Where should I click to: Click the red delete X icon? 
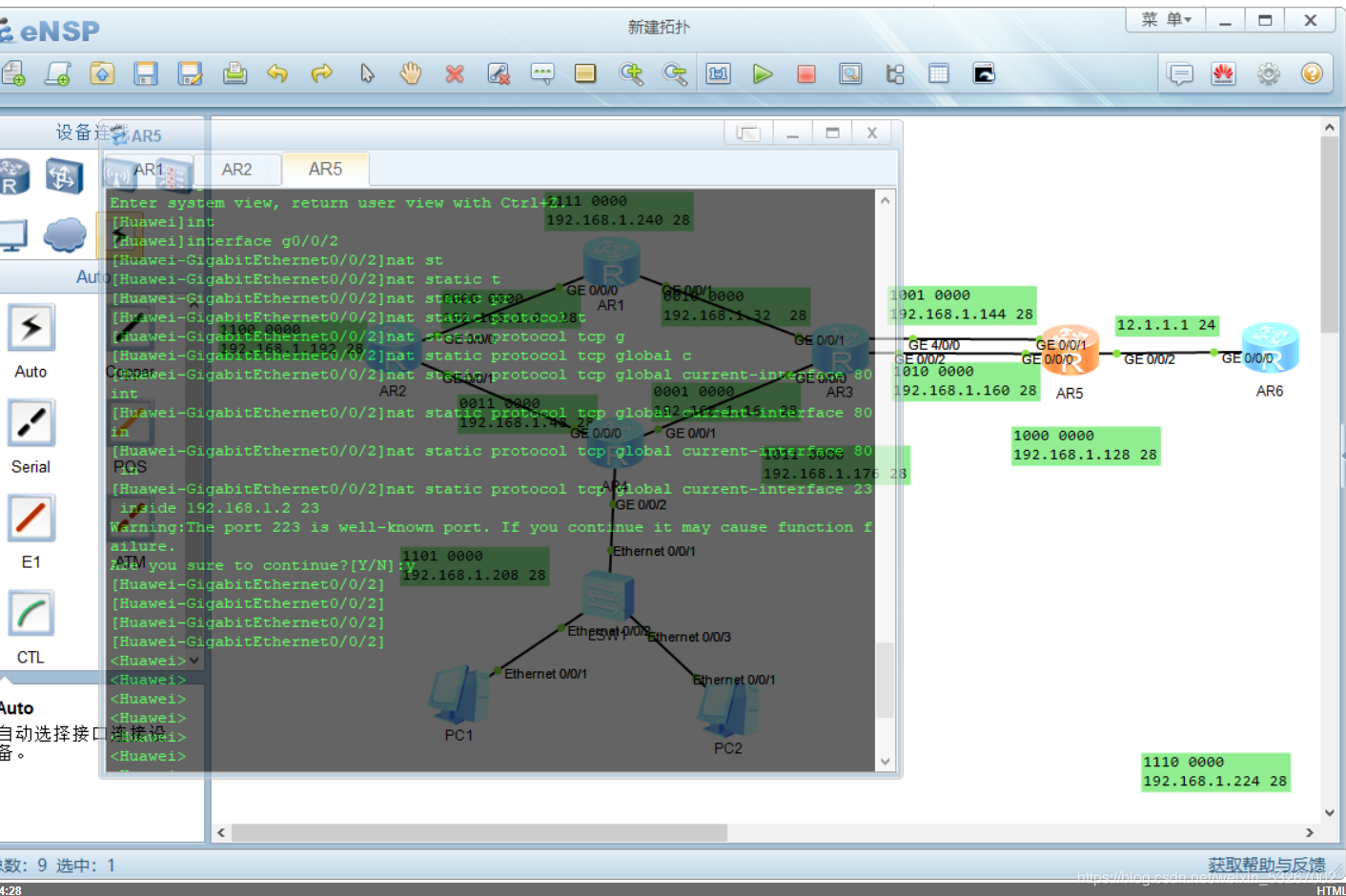pos(455,73)
